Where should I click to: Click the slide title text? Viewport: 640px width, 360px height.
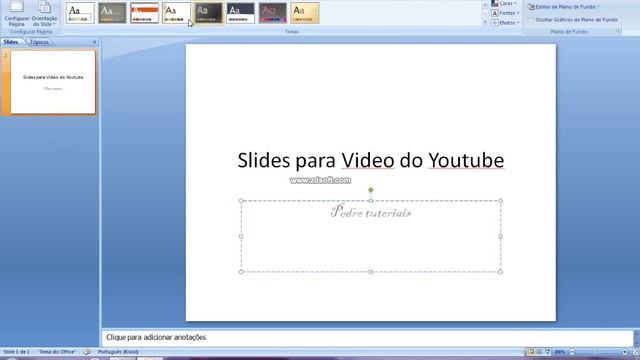click(x=371, y=160)
